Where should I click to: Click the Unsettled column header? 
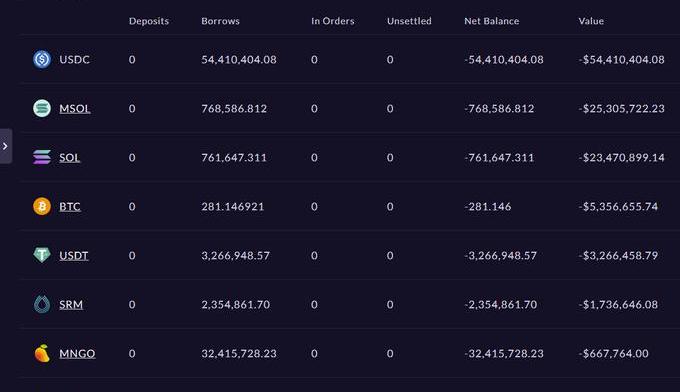click(409, 21)
